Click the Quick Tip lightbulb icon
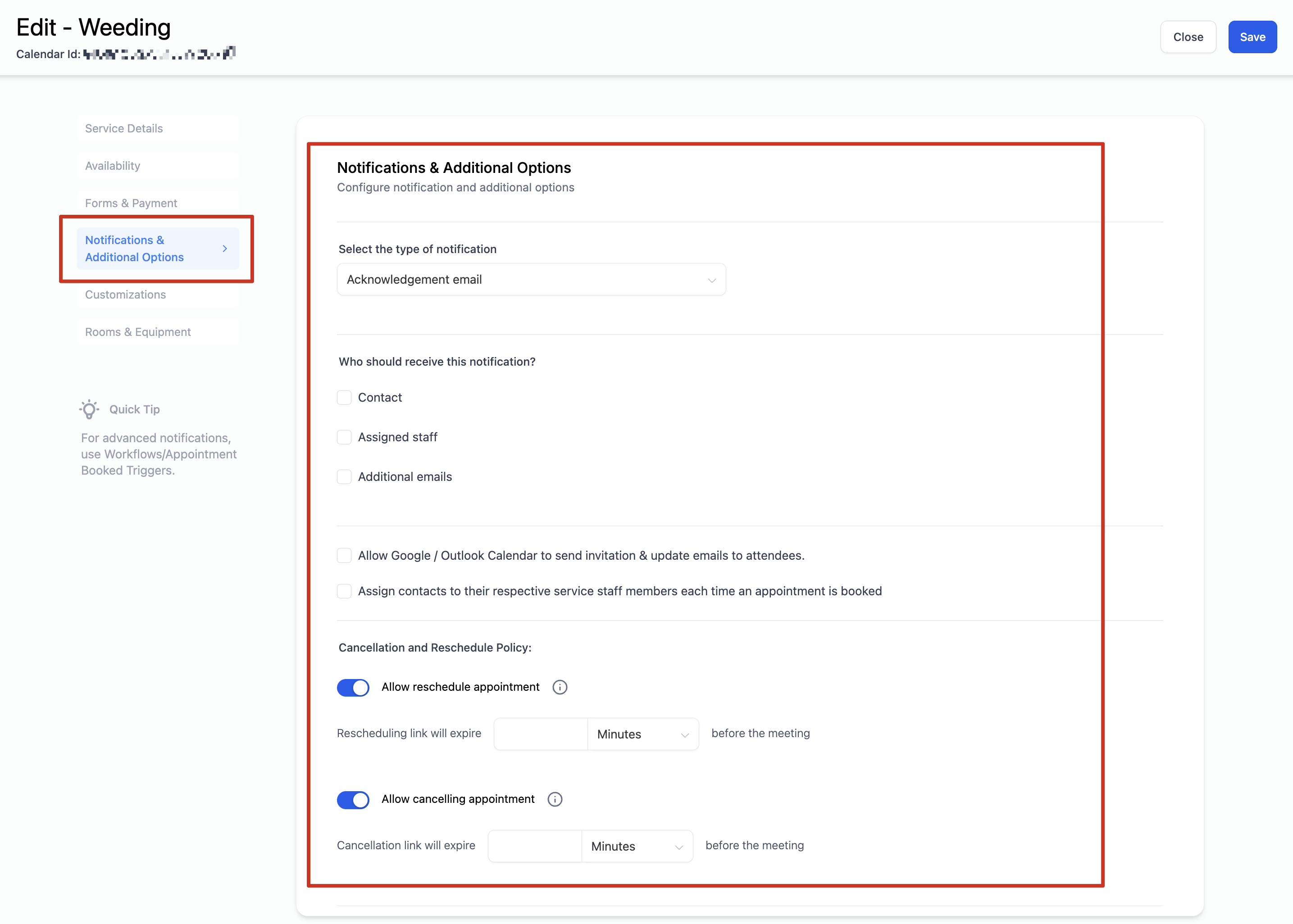 tap(89, 409)
